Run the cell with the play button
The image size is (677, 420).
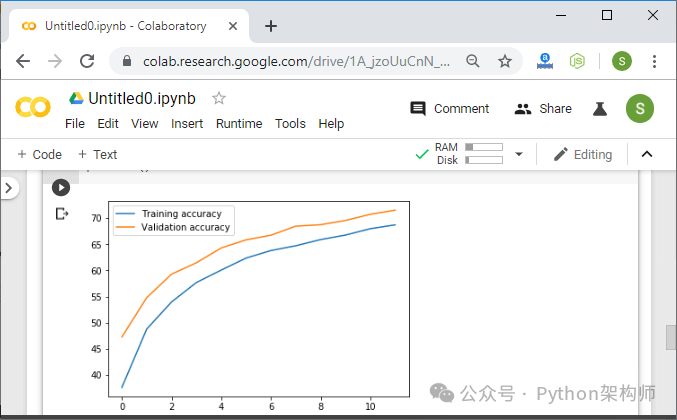click(x=61, y=187)
